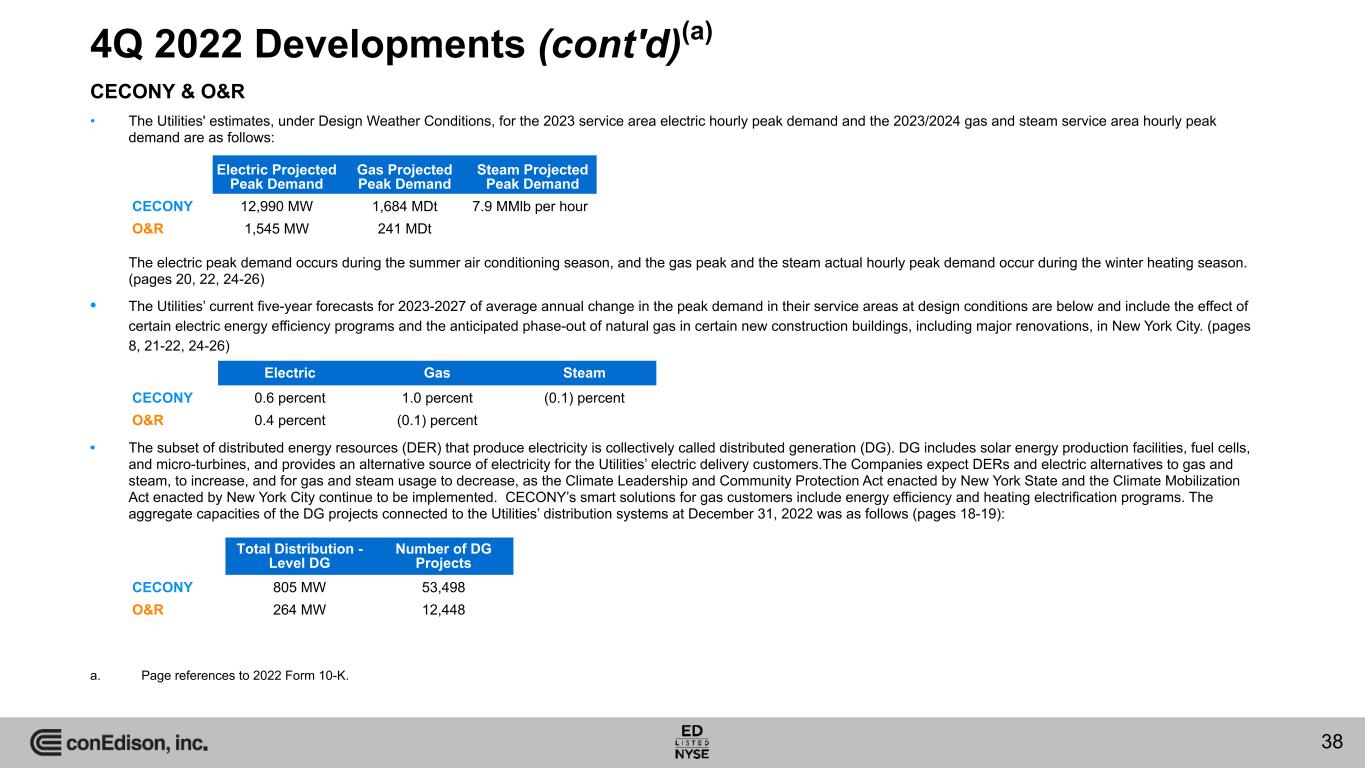Click the conEdison, inc. logo
Image resolution: width=1365 pixels, height=768 pixels.
tap(119, 743)
